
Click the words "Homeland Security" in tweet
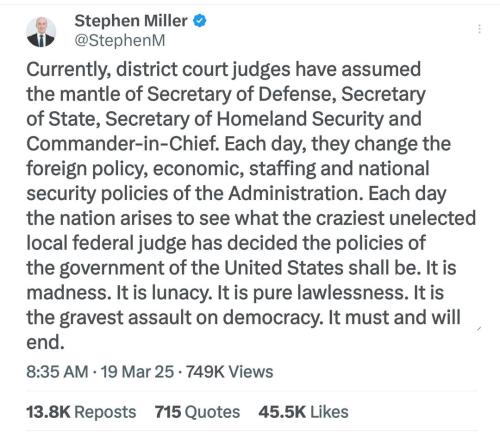click(x=301, y=119)
